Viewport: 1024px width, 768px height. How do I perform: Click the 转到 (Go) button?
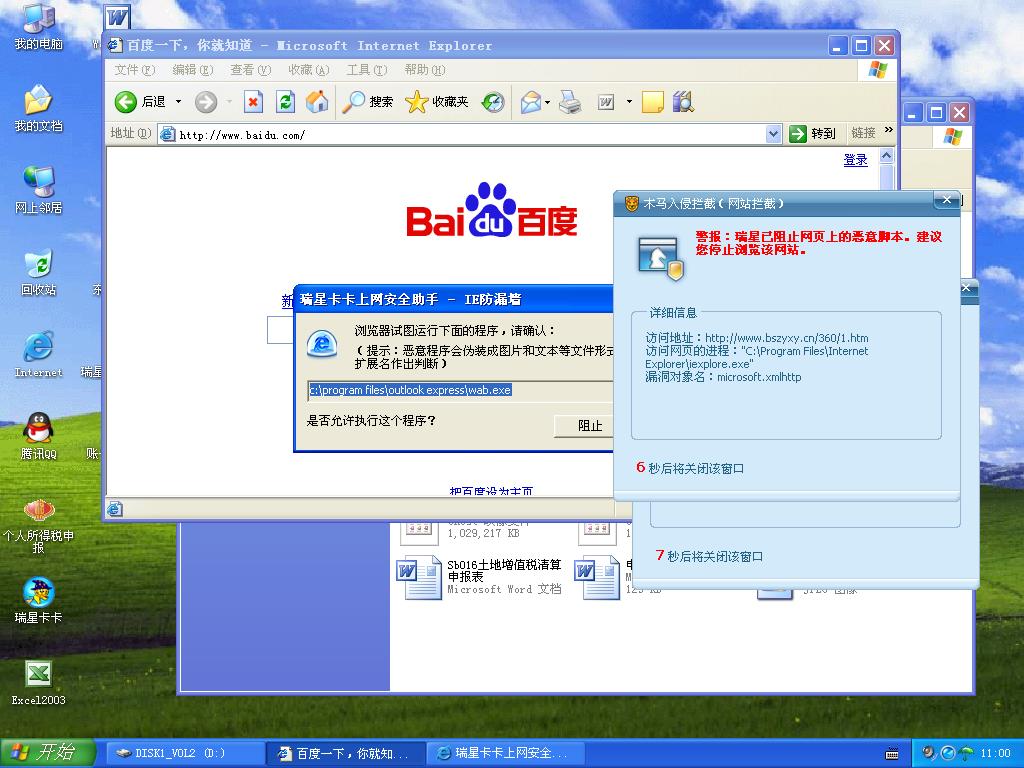812,134
